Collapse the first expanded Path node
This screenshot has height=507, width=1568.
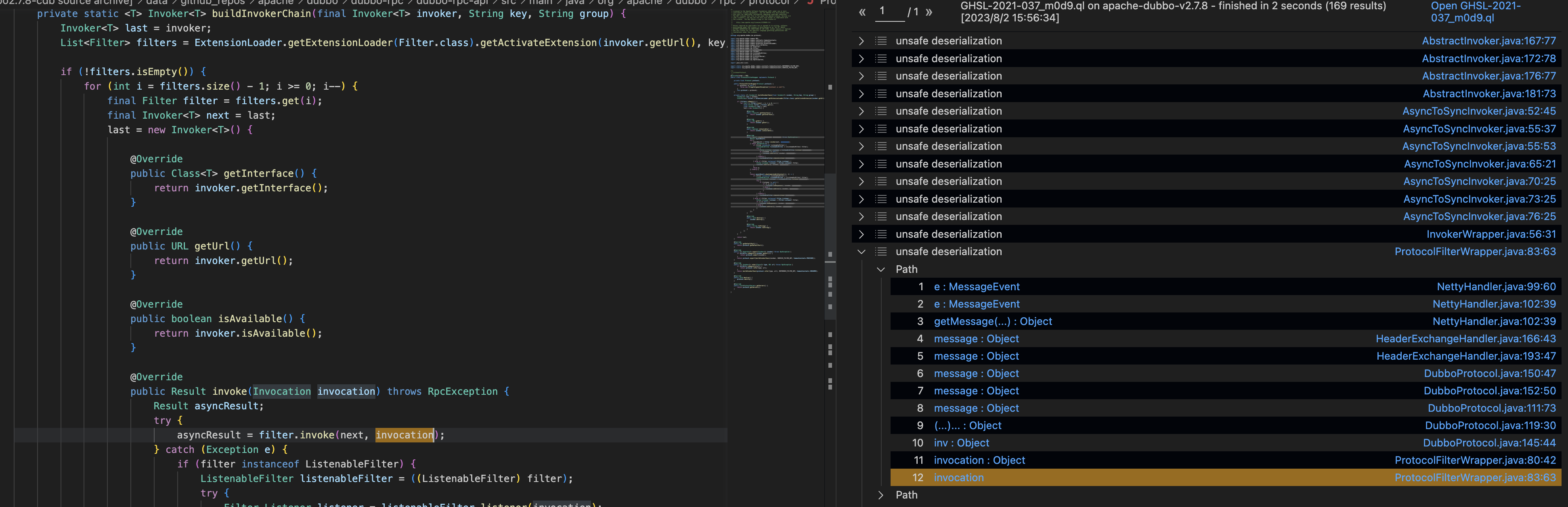click(881, 270)
